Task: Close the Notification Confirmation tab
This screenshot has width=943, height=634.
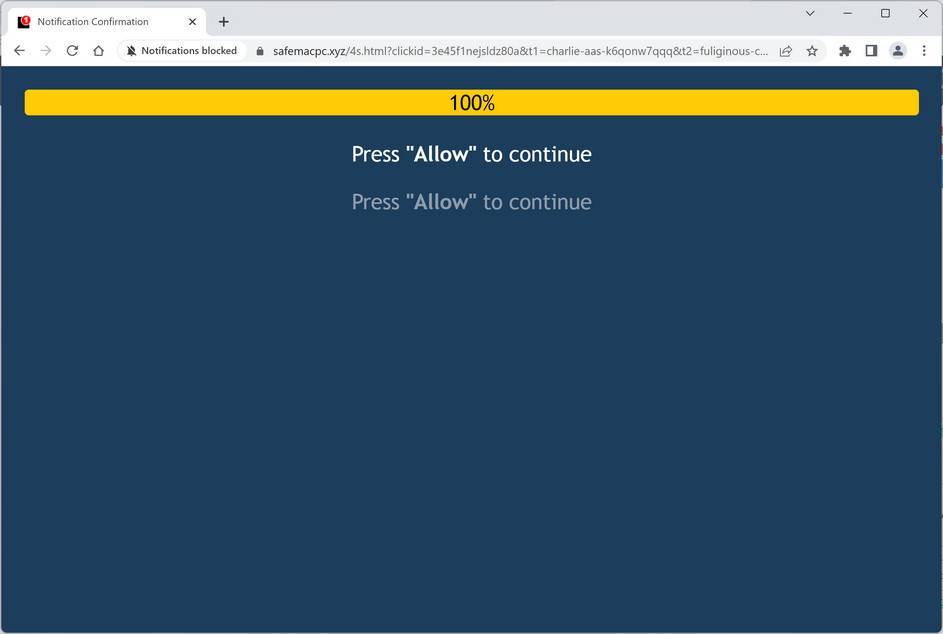Action: pyautogui.click(x=192, y=22)
